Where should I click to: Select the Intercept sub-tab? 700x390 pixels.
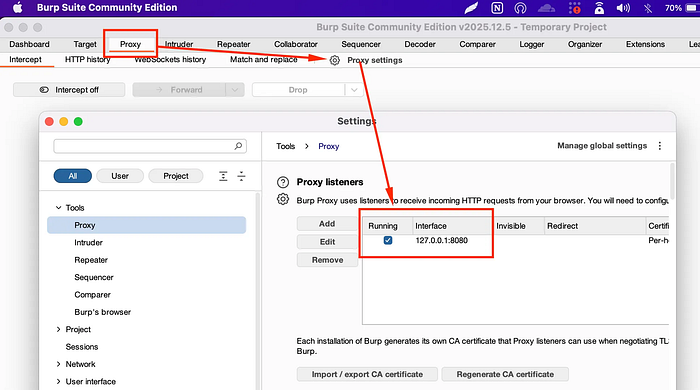[x=25, y=60]
